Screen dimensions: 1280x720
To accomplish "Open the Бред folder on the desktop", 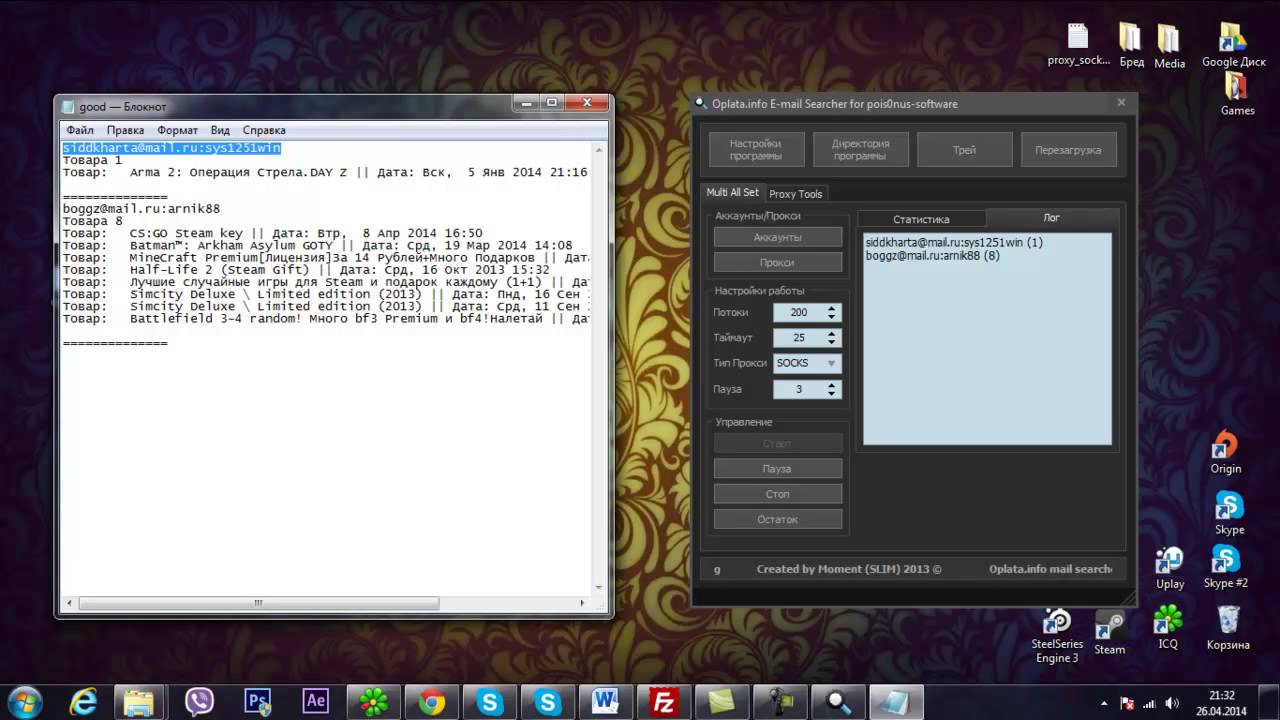I will [x=1131, y=45].
